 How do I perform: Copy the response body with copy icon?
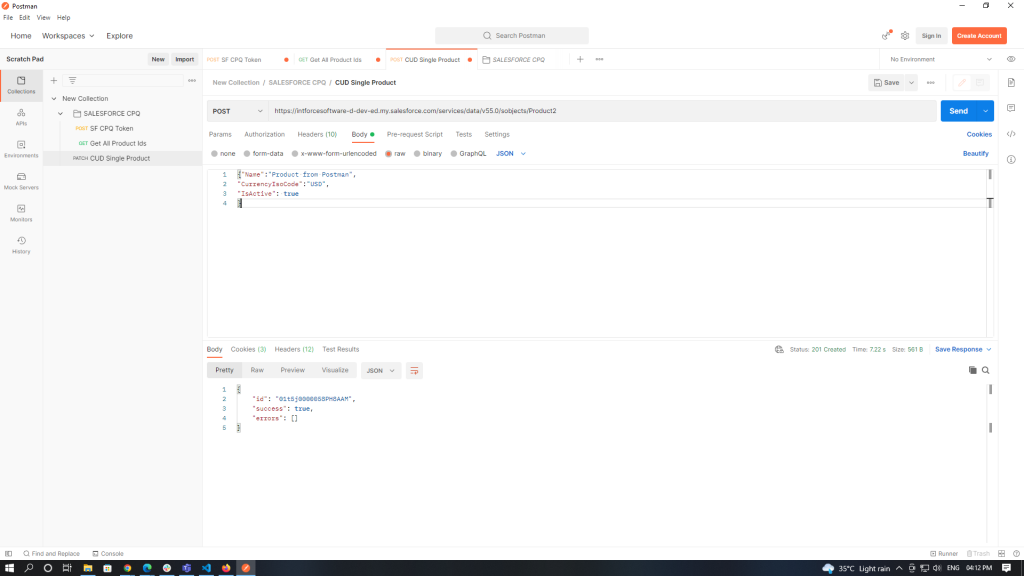(972, 370)
